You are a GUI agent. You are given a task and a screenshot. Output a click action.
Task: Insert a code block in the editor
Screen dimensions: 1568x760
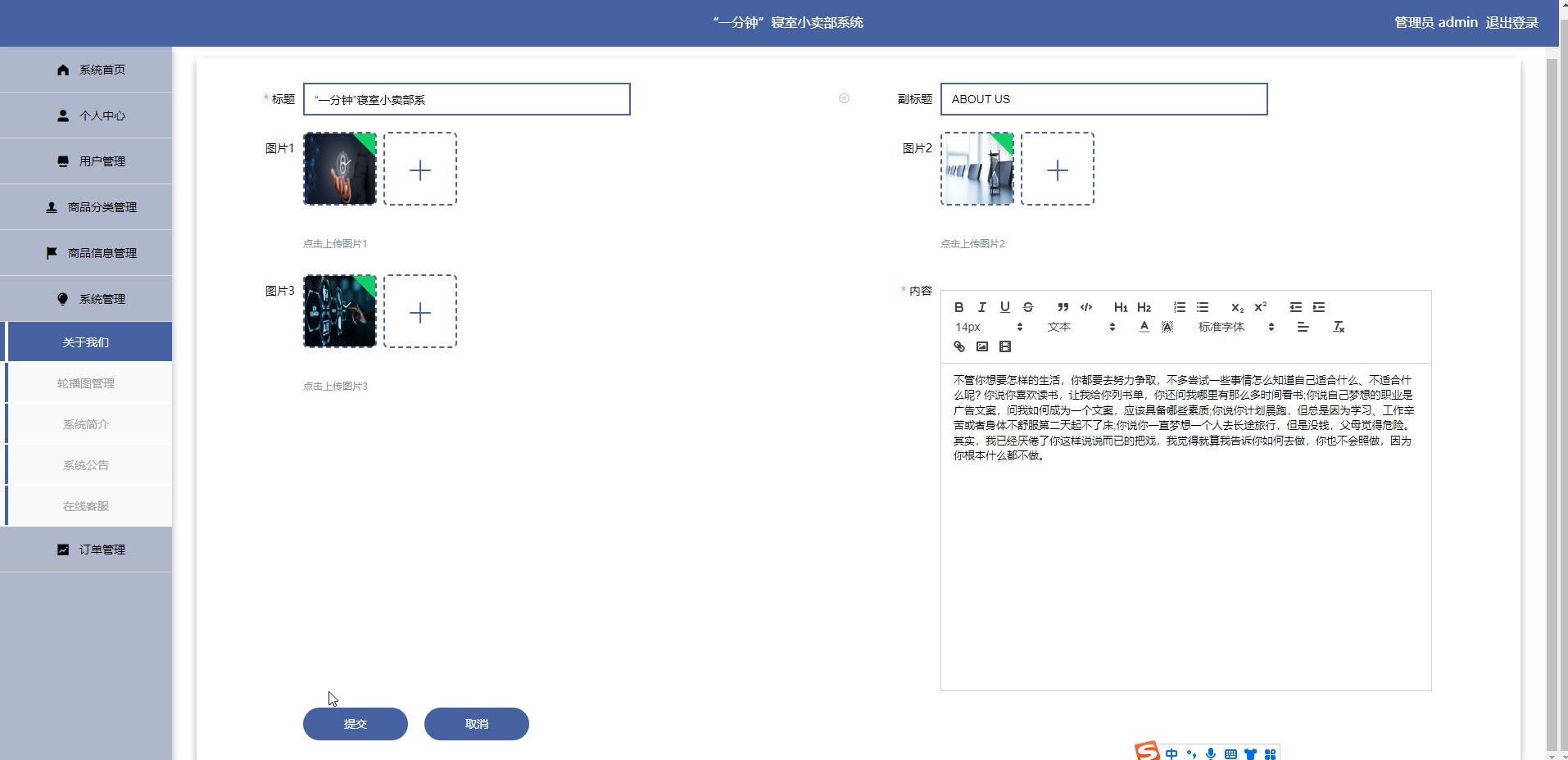pos(1086,307)
